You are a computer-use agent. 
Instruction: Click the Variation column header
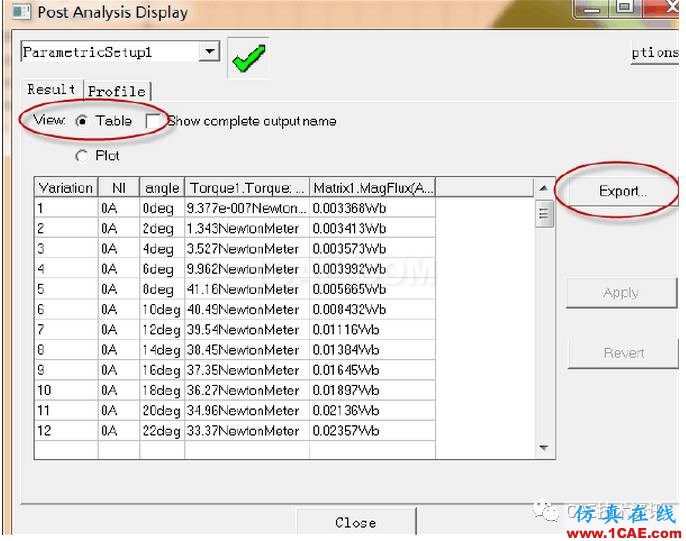coord(66,188)
